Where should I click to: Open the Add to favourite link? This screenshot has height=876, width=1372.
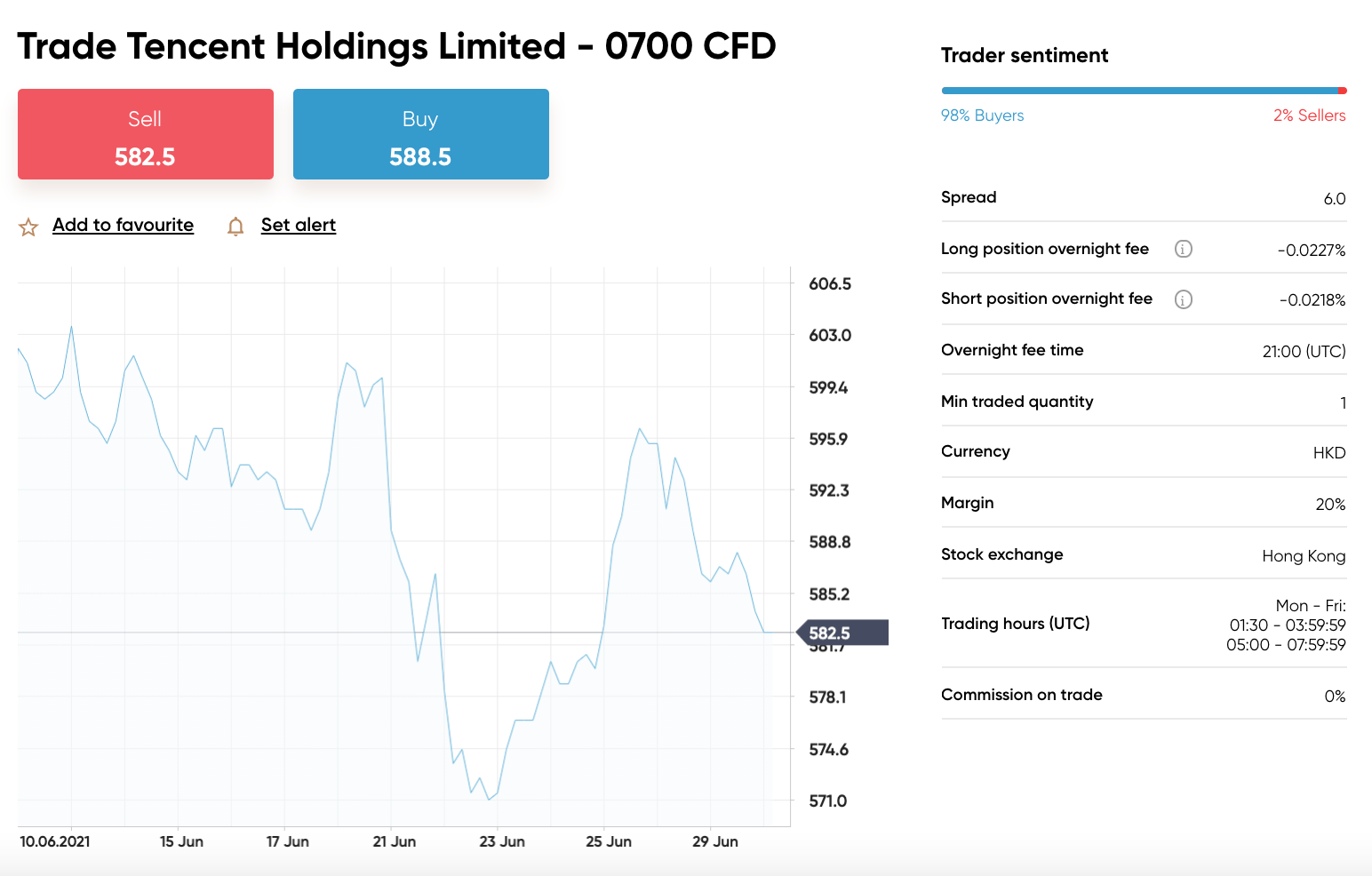click(x=123, y=225)
